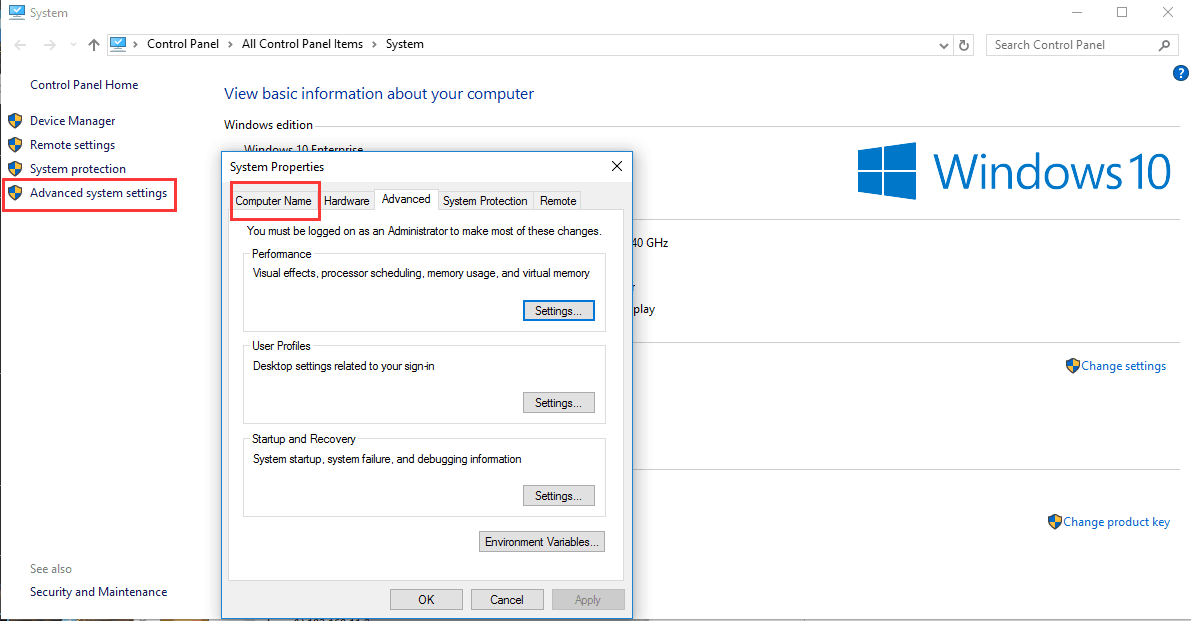
Task: Click the 'Visual effects, processor scheduling' description
Action: pyautogui.click(x=422, y=273)
